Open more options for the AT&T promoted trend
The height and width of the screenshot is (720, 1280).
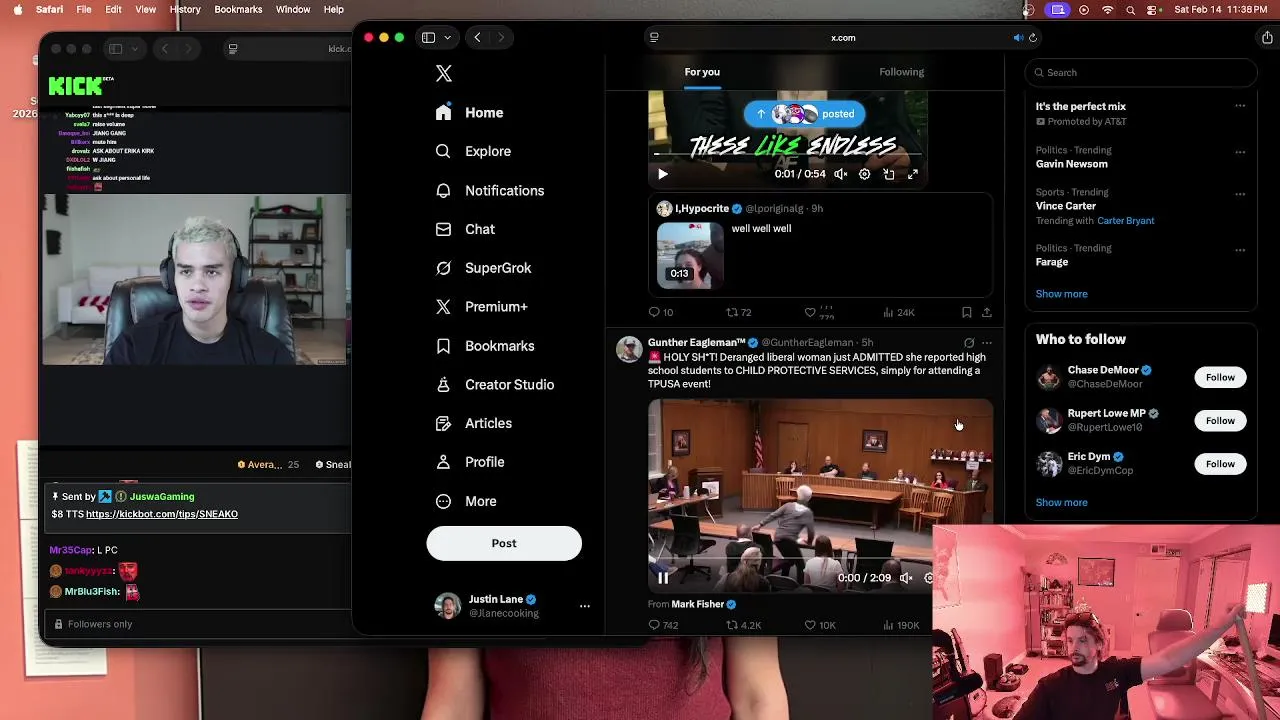click(1240, 106)
